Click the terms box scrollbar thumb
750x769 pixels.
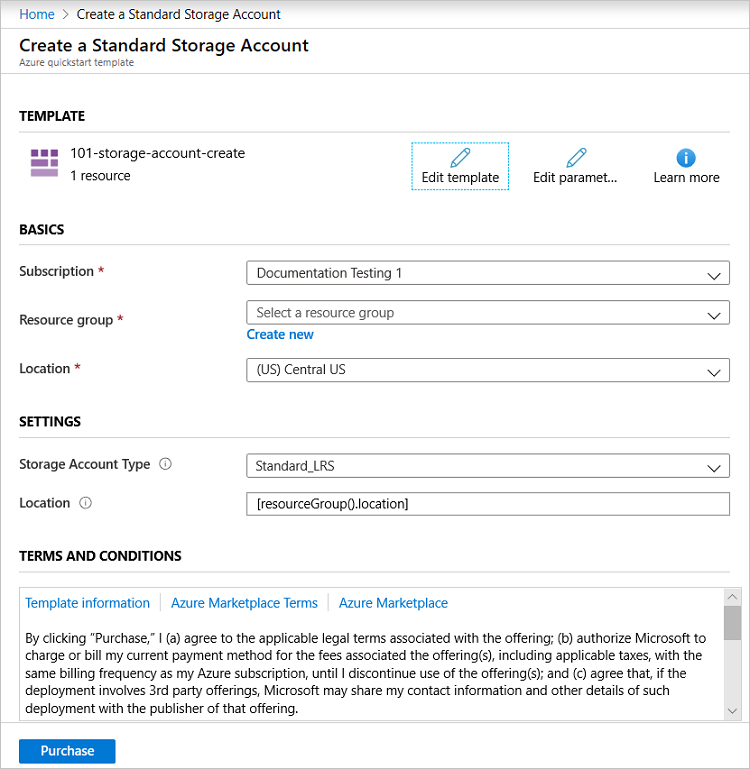732,622
